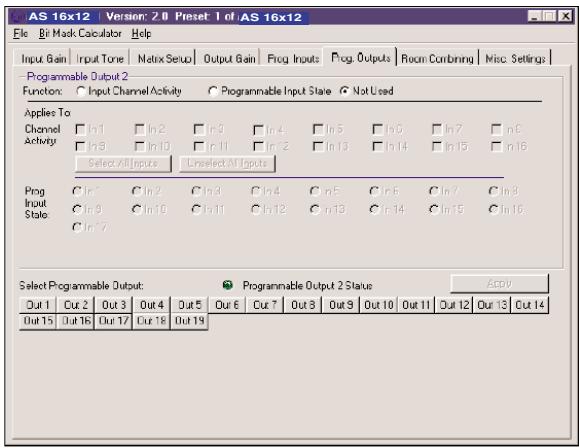Choose the Out 2 button
The height and width of the screenshot is (448, 579).
click(x=76, y=305)
